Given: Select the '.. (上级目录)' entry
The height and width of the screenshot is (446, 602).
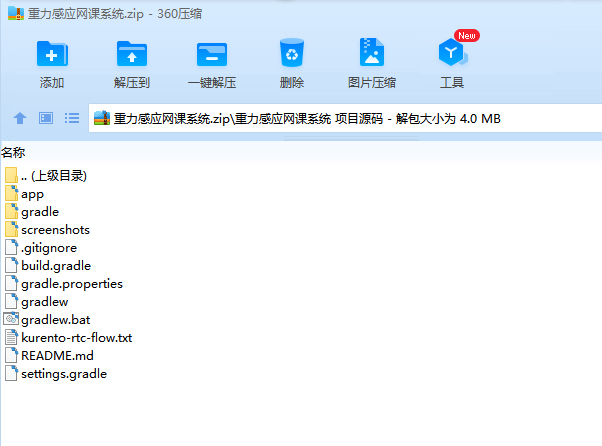Looking at the screenshot, I should coord(54,176).
